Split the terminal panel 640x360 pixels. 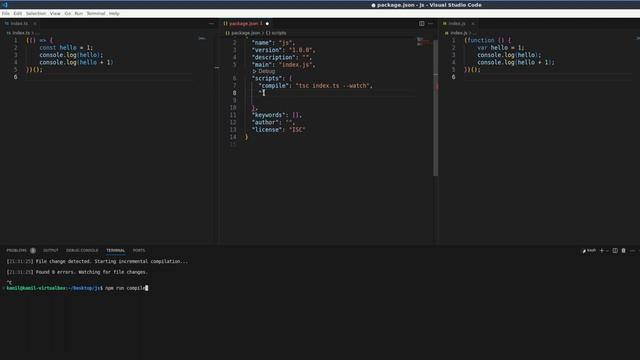pyautogui.click(x=615, y=251)
